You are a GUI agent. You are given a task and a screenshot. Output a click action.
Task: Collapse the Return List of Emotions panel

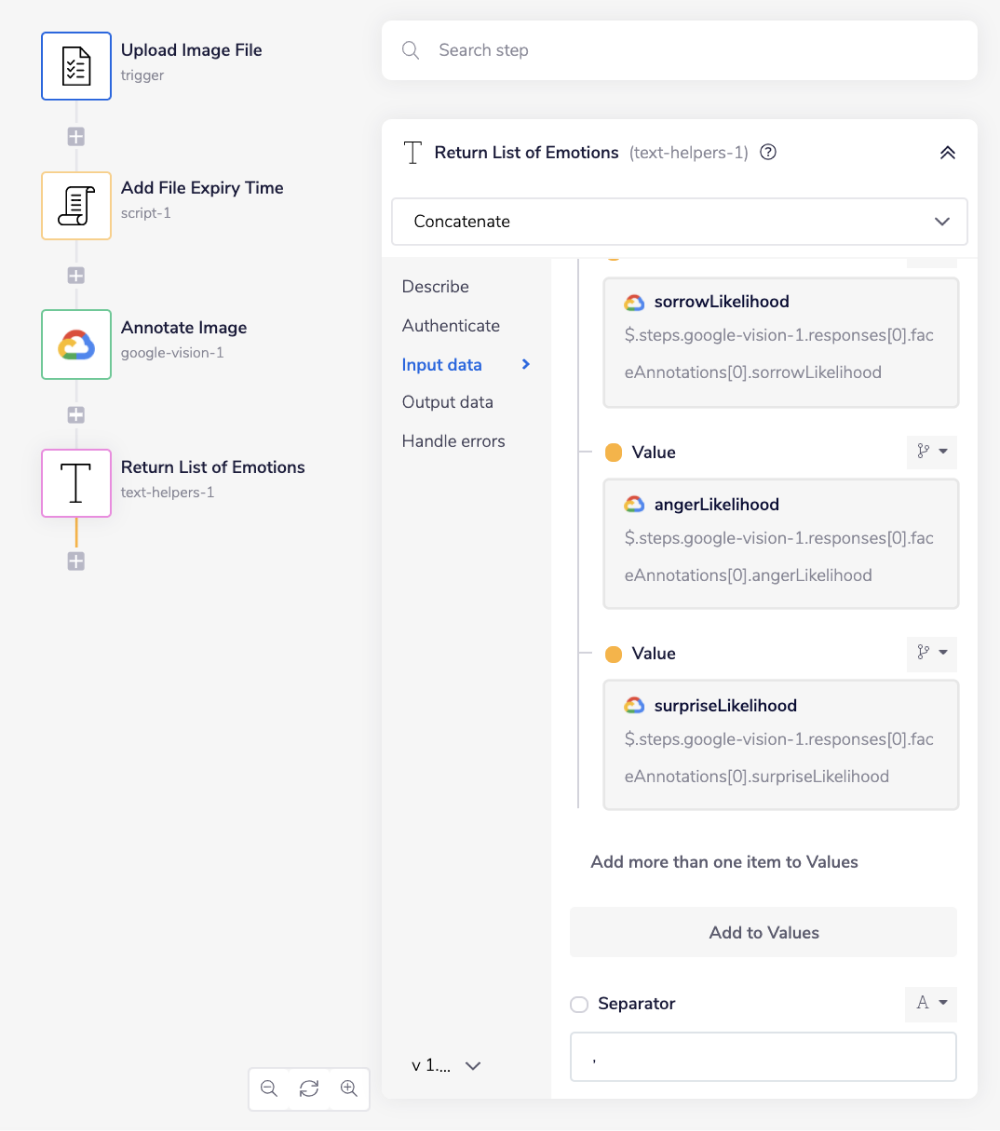948,152
